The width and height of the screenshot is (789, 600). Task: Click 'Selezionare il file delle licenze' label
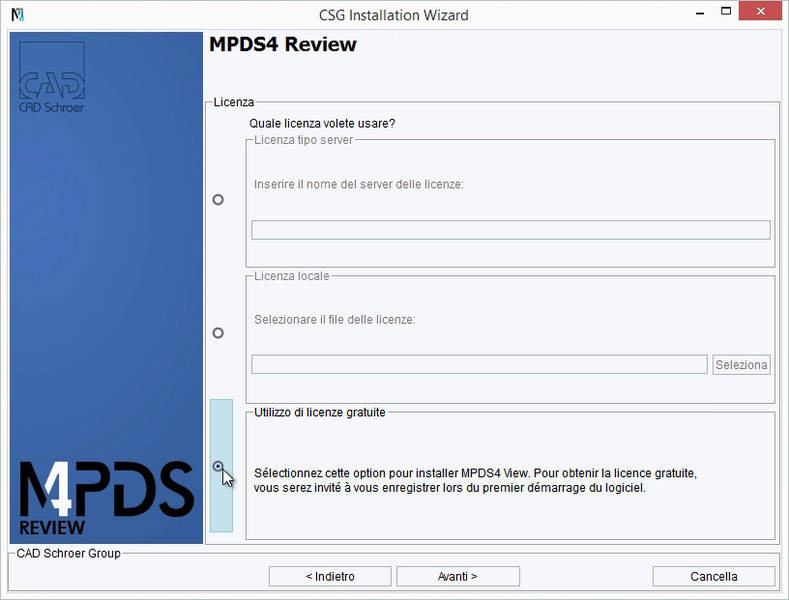point(335,320)
